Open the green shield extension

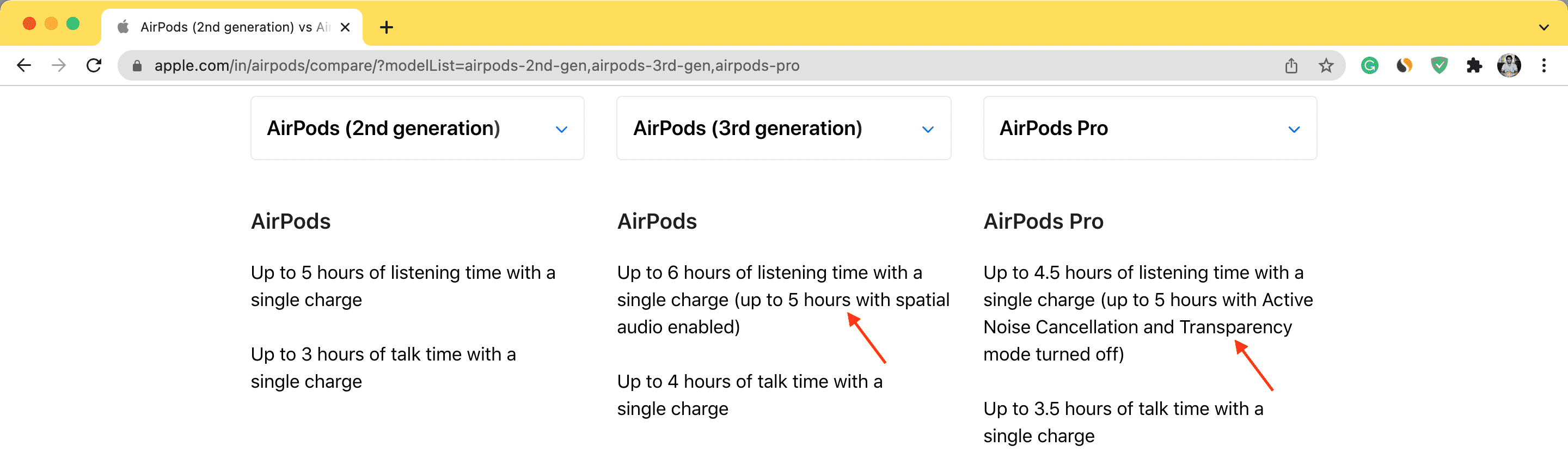coord(1439,65)
